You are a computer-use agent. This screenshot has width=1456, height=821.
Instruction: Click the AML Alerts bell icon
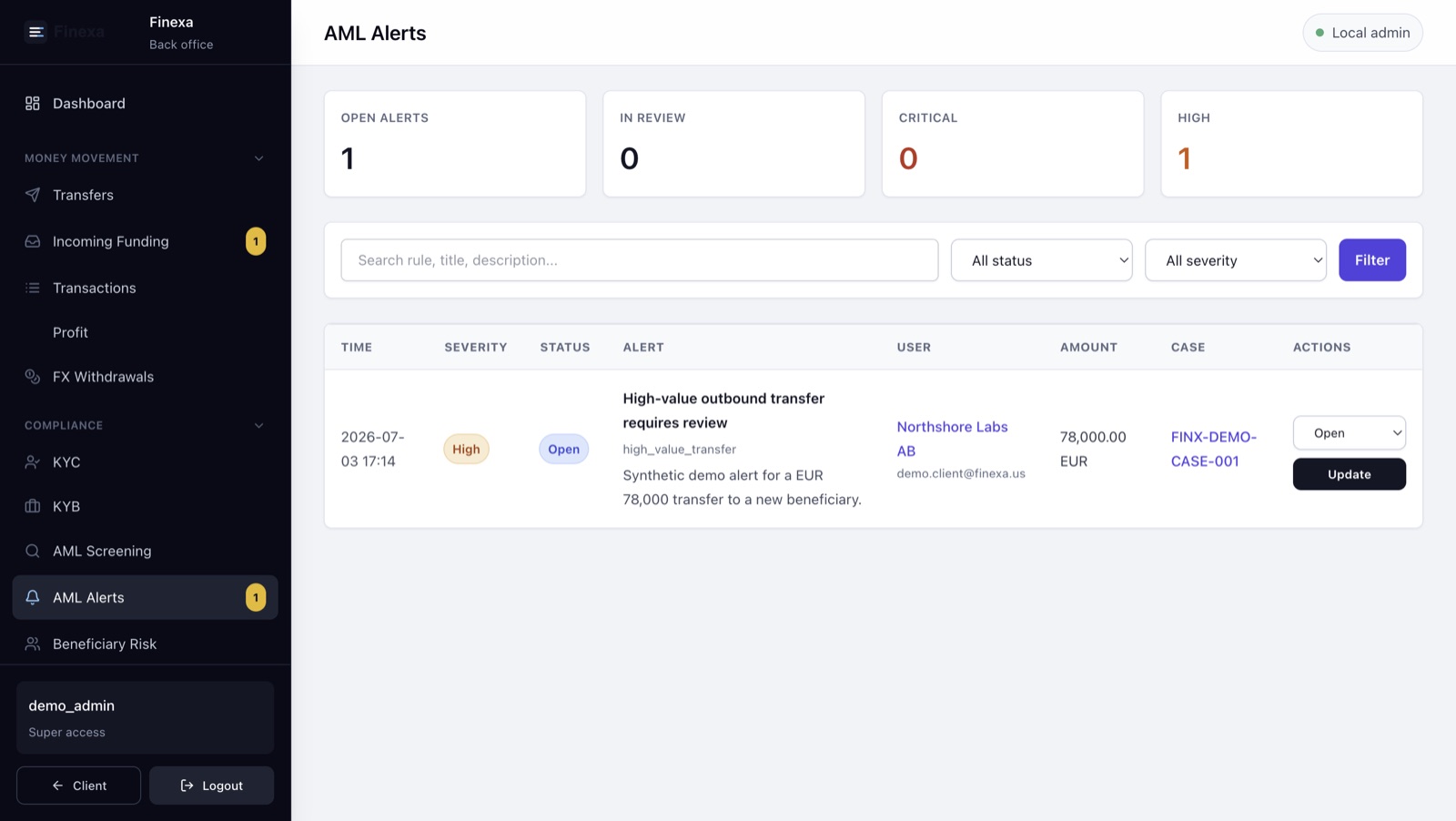33,597
